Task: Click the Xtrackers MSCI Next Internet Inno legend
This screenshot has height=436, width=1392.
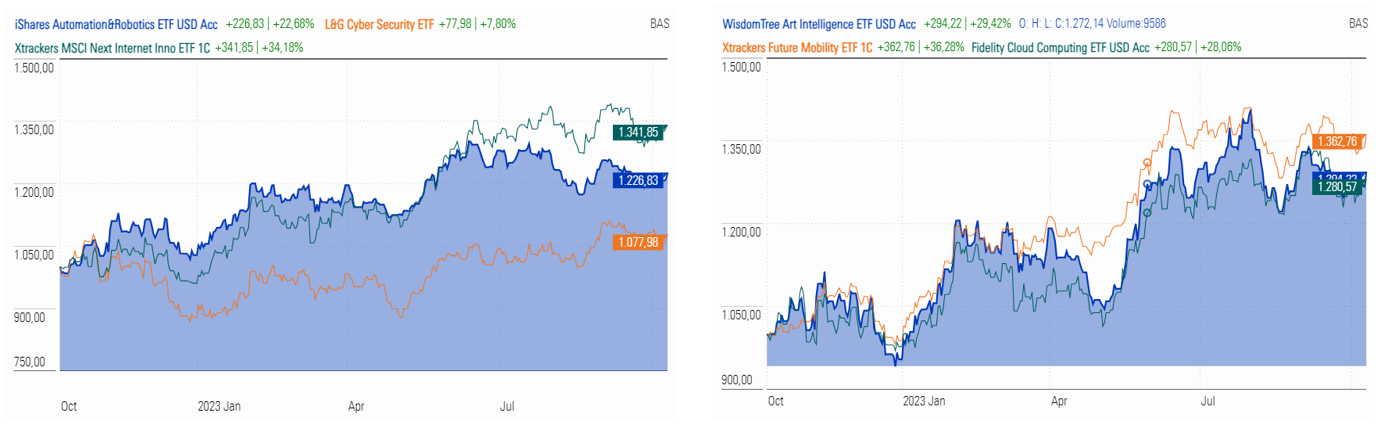Action: 110,46
